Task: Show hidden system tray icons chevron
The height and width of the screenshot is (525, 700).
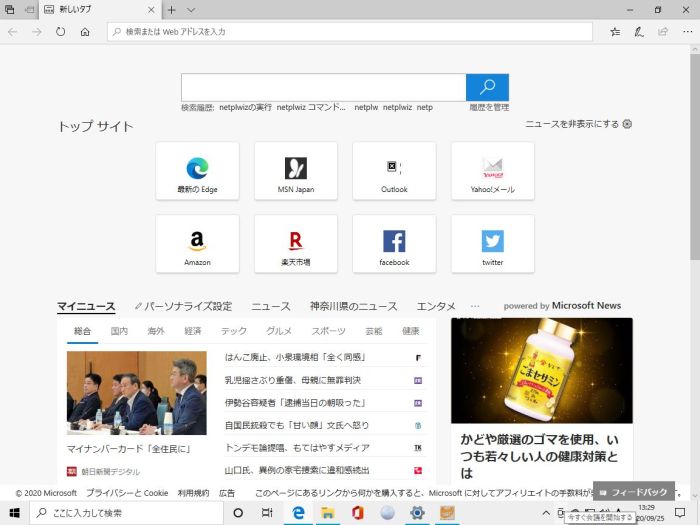Action: [561, 513]
